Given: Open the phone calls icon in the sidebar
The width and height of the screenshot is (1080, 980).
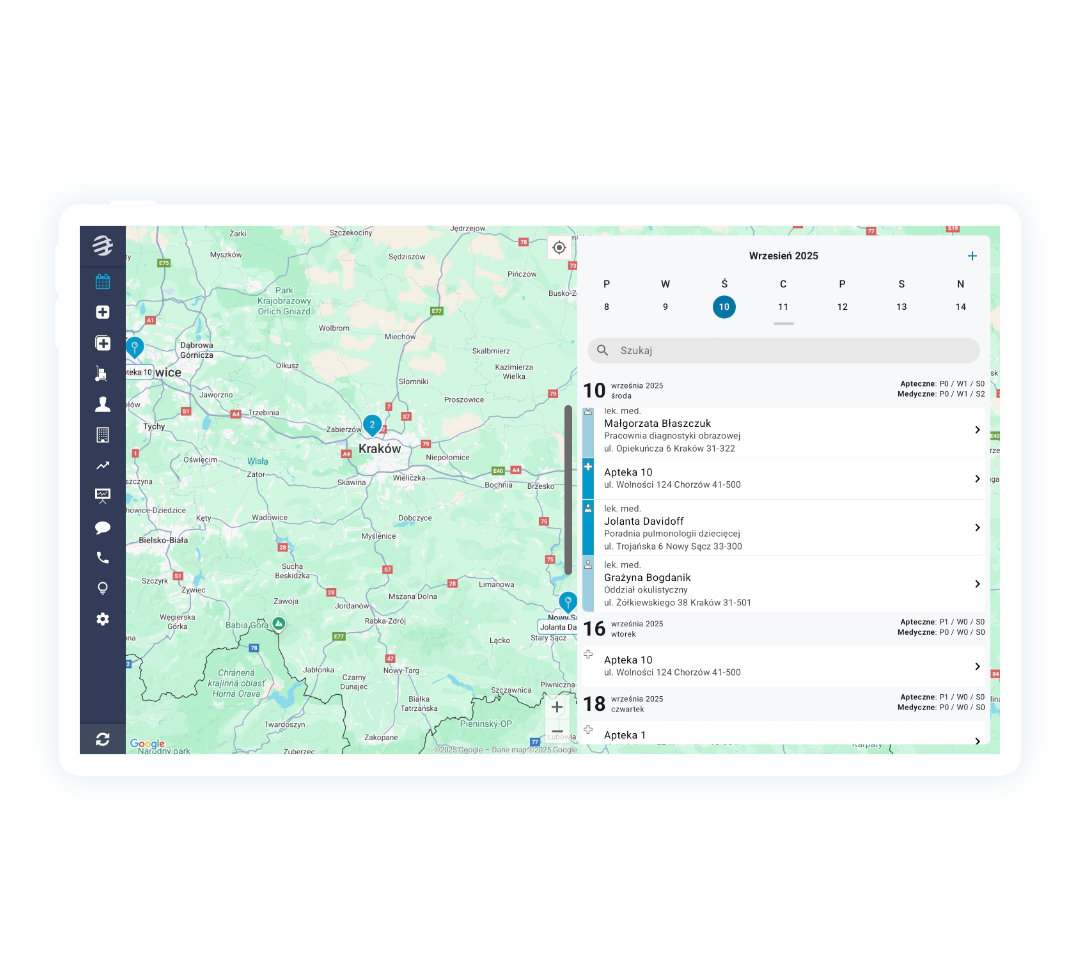Looking at the screenshot, I should [x=103, y=558].
